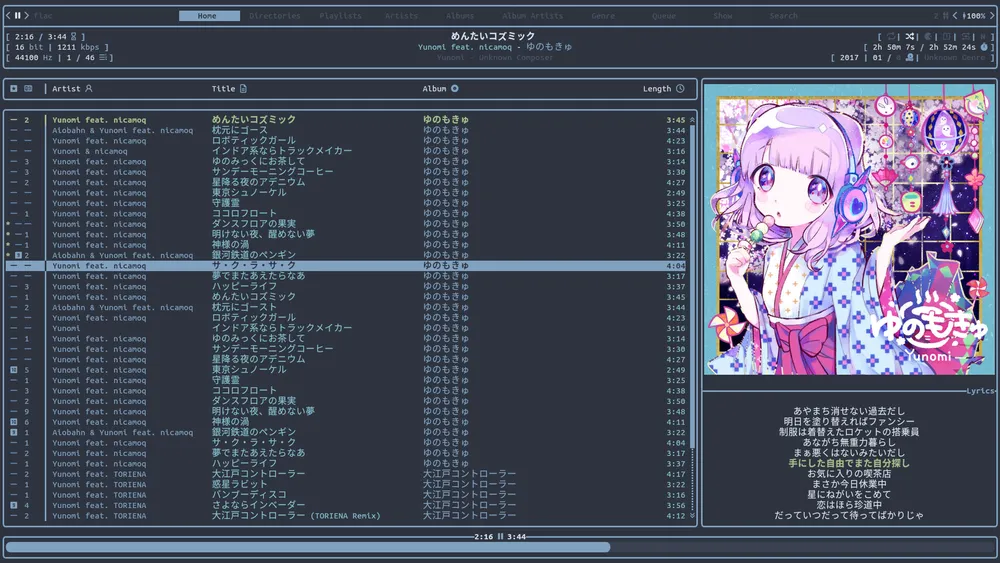The width and height of the screenshot is (1000, 563).
Task: Click the next track arrow icon
Action: pyautogui.click(x=28, y=16)
